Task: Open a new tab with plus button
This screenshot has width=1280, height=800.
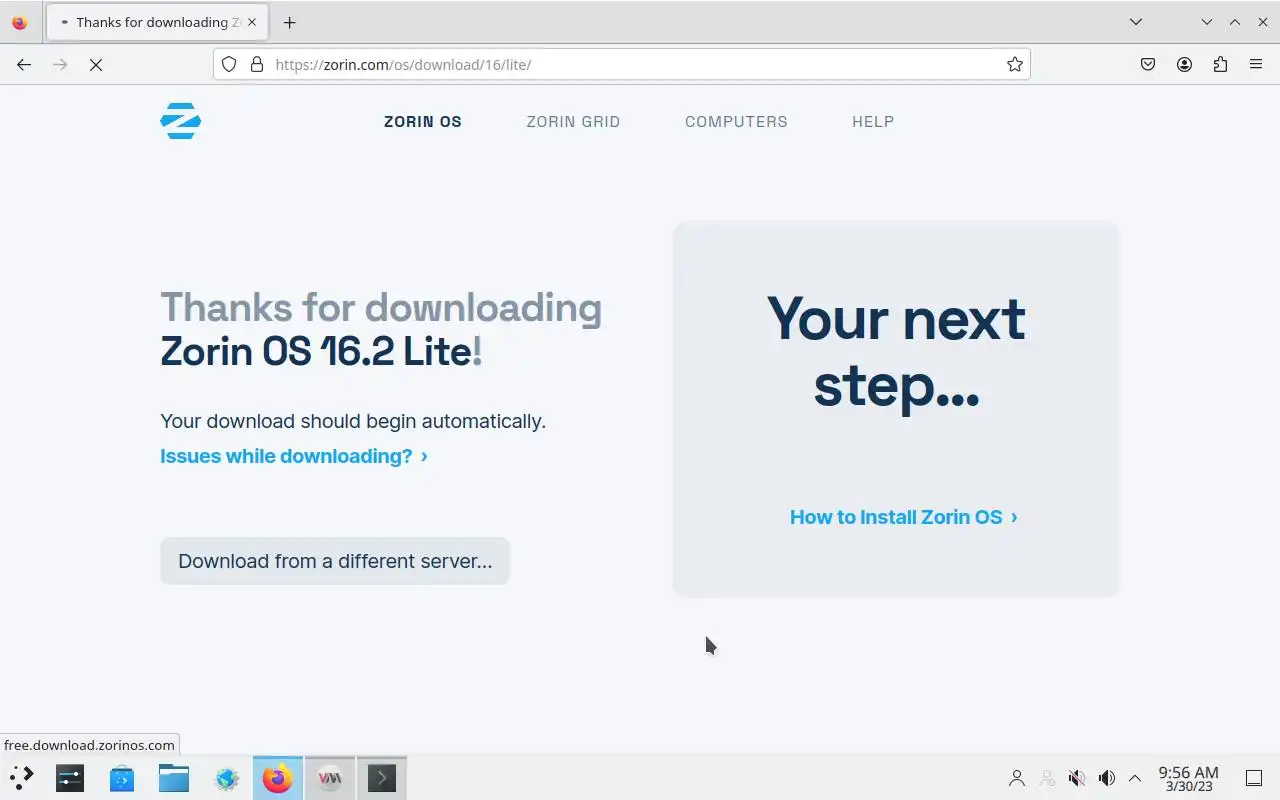Action: point(289,22)
